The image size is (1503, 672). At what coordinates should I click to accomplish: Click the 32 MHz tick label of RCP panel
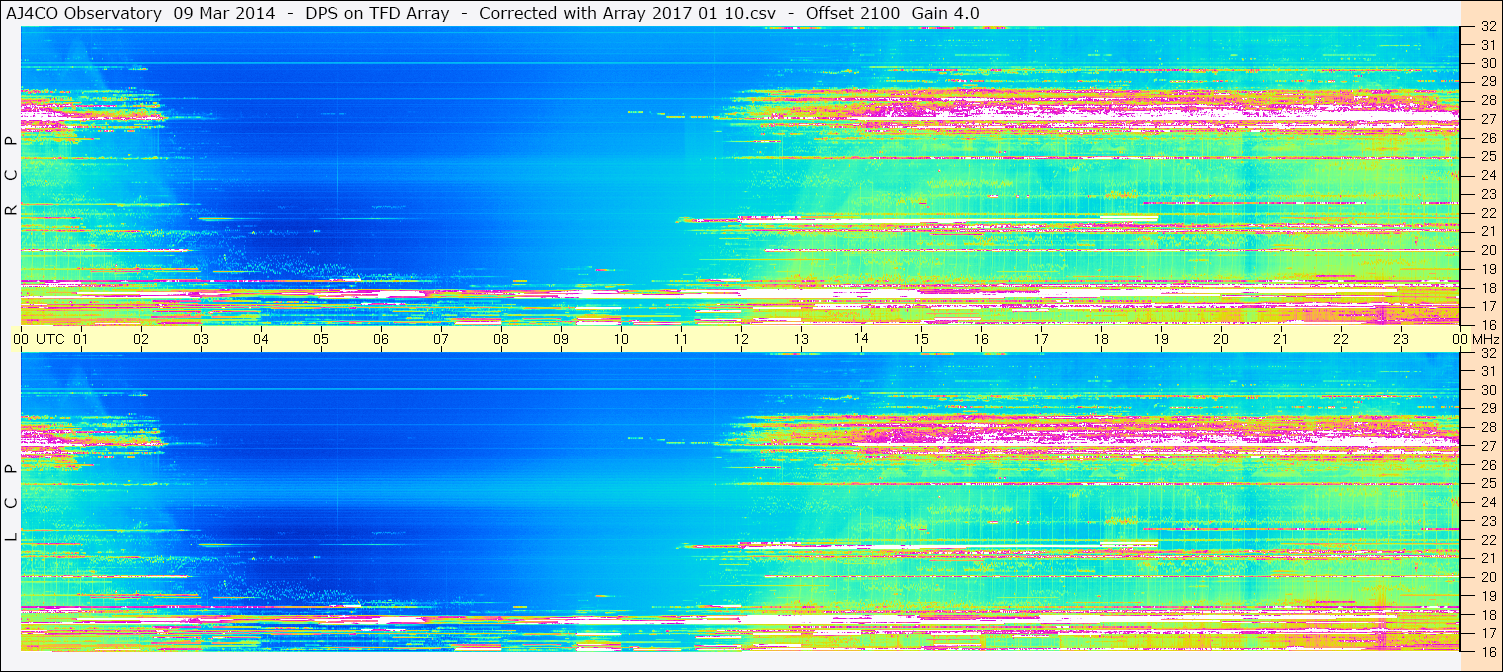pyautogui.click(x=1487, y=27)
